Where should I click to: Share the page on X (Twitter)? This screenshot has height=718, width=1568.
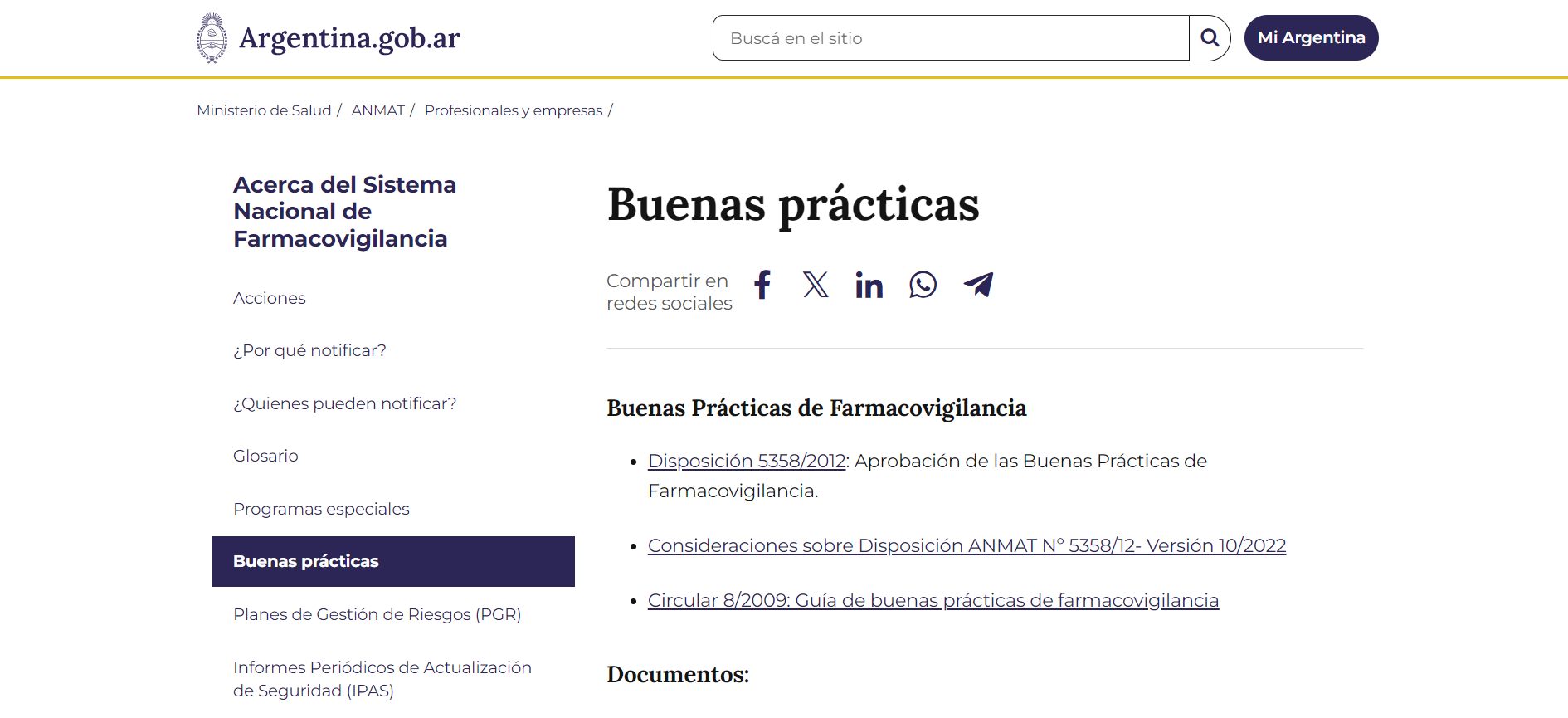[x=816, y=285]
